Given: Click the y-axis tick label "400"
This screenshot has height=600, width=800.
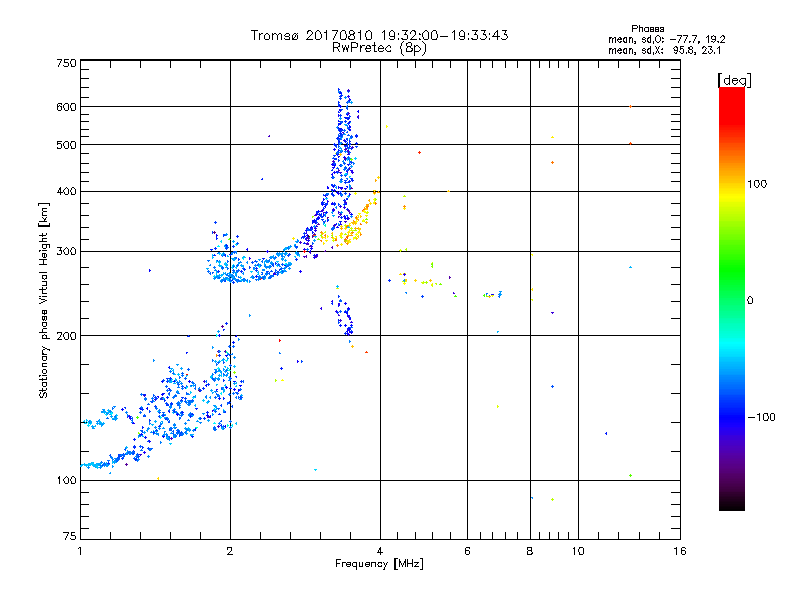Looking at the screenshot, I should coord(67,192).
